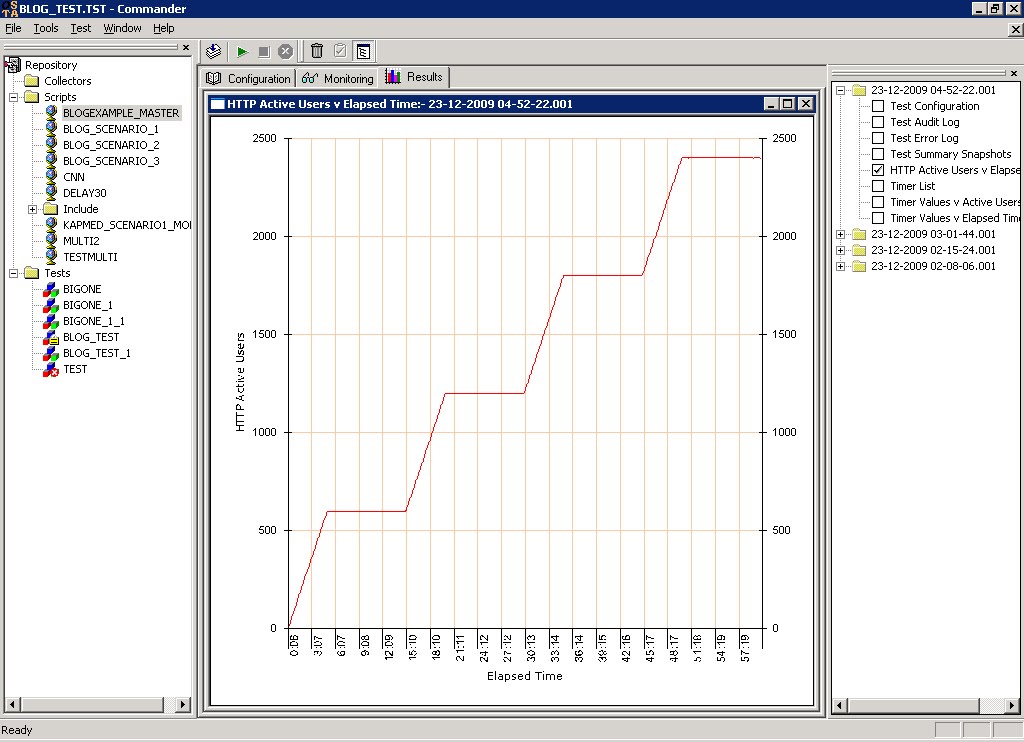Click the BIGONE_1_1 test icon
This screenshot has height=742, width=1024.
(51, 321)
